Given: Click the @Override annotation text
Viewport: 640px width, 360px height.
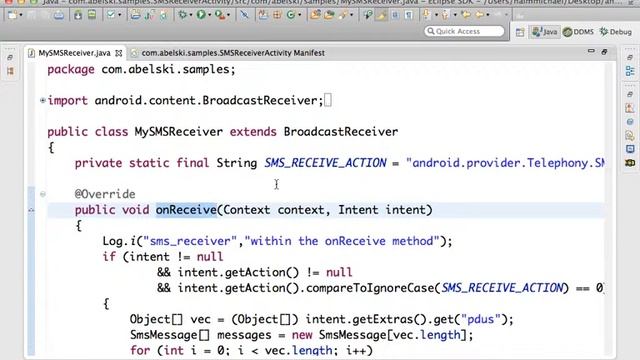Looking at the screenshot, I should click(x=105, y=194).
